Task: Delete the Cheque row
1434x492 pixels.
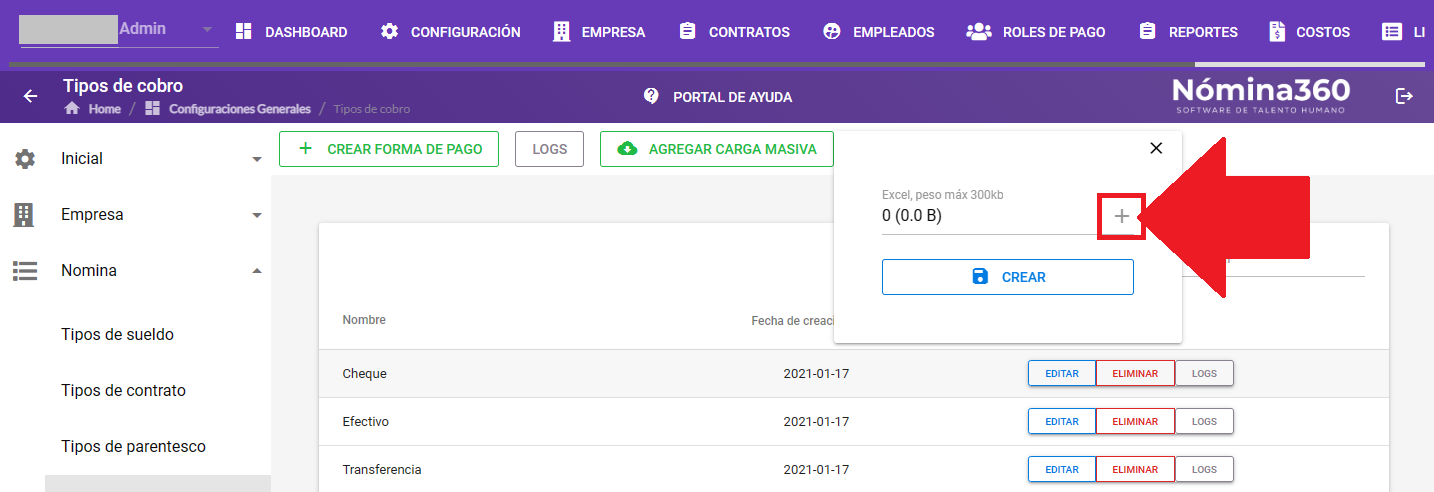Action: pos(1135,373)
